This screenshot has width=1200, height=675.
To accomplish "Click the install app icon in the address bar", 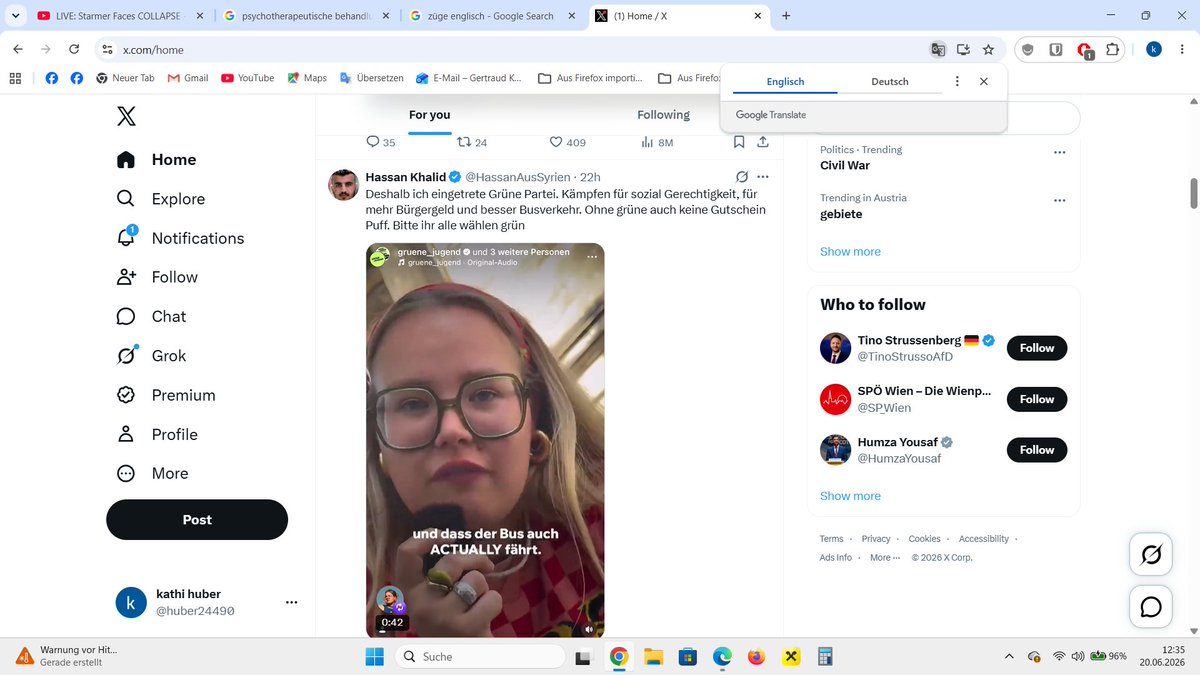I will (963, 49).
